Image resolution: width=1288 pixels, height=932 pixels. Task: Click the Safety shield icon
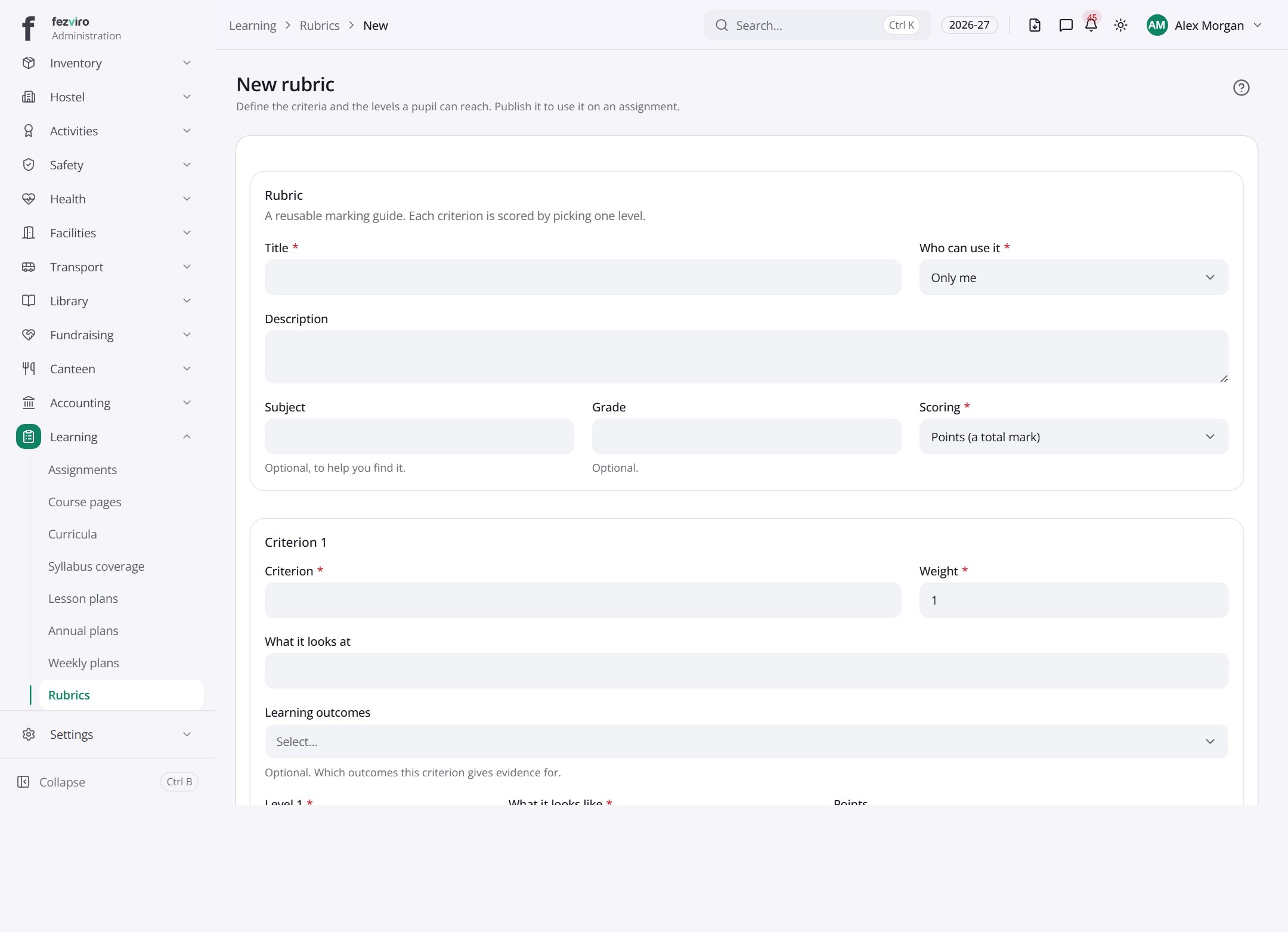29,165
